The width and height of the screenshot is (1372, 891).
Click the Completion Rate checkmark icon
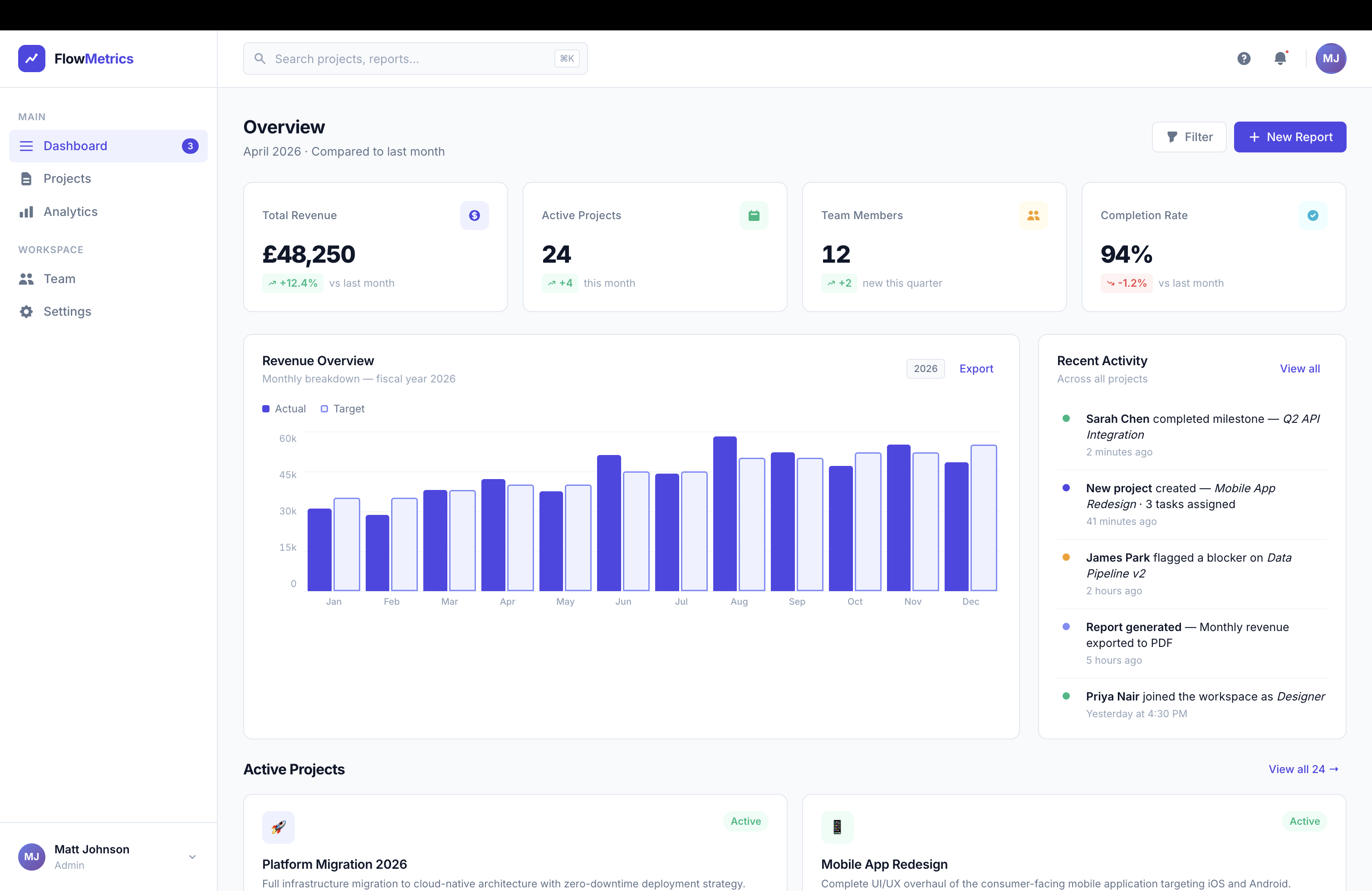[1312, 215]
